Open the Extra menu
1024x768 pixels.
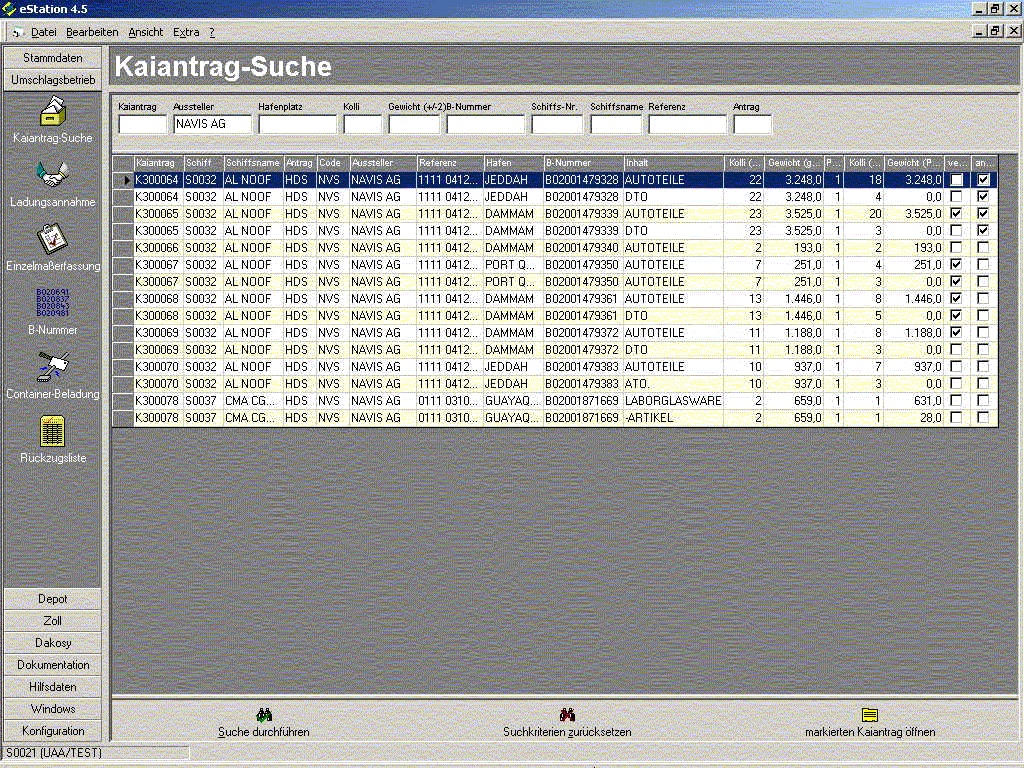[186, 32]
